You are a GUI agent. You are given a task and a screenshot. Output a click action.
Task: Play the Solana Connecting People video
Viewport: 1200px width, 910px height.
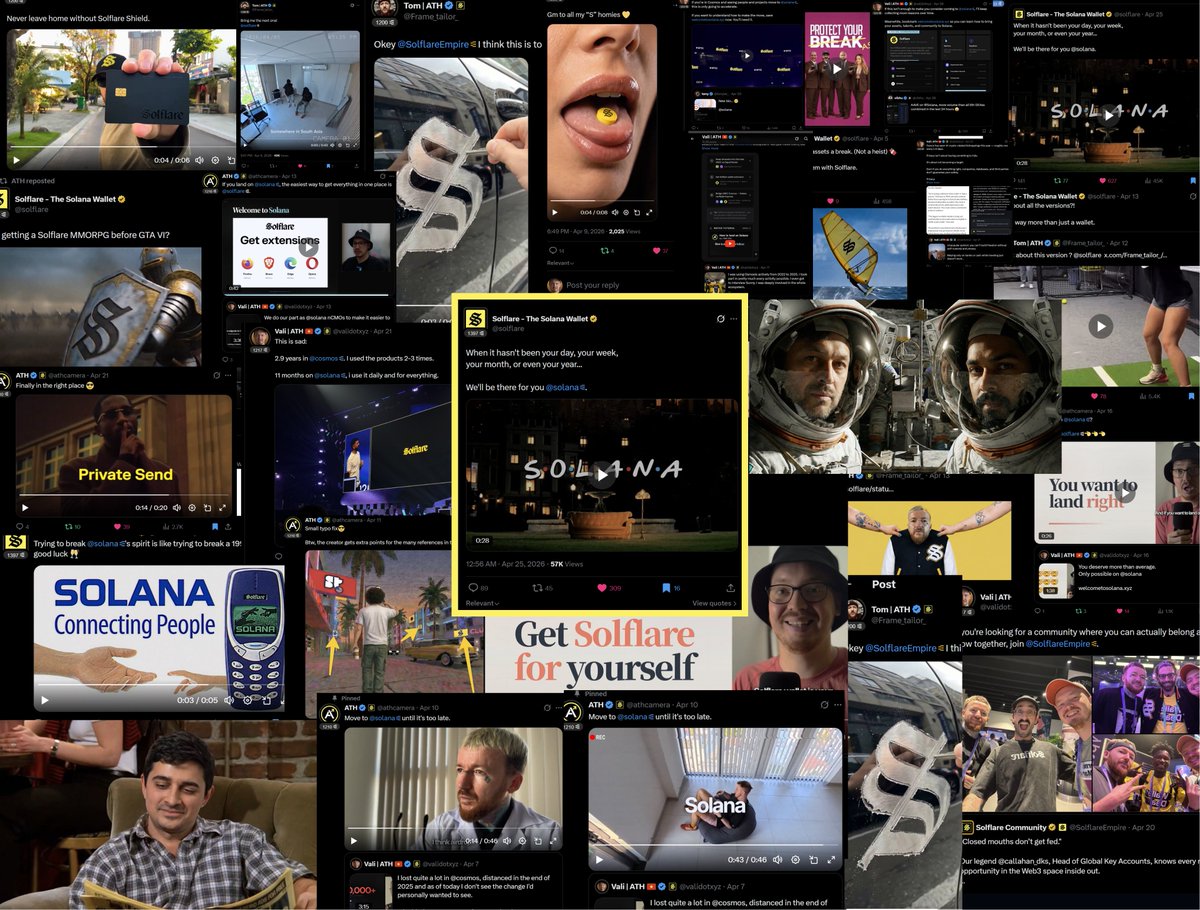44,700
